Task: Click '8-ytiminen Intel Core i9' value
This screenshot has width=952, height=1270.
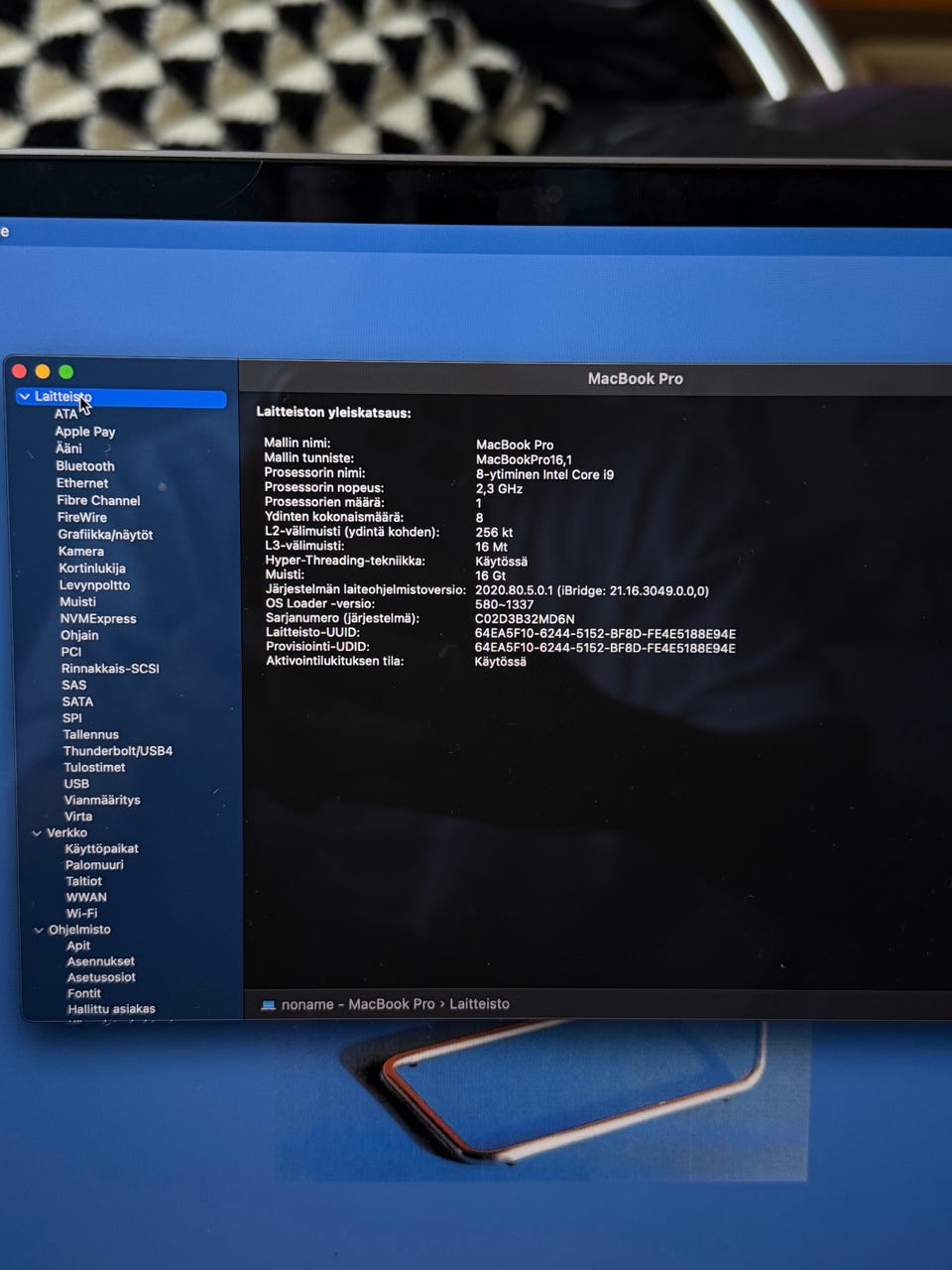Action: point(544,475)
